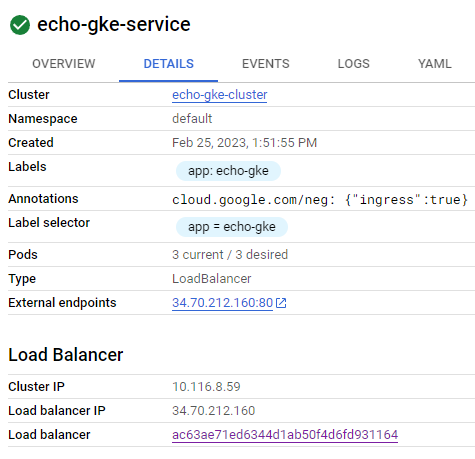Select Cluster IP value 10.116.8.59
475x459 pixels.
[x=206, y=387]
